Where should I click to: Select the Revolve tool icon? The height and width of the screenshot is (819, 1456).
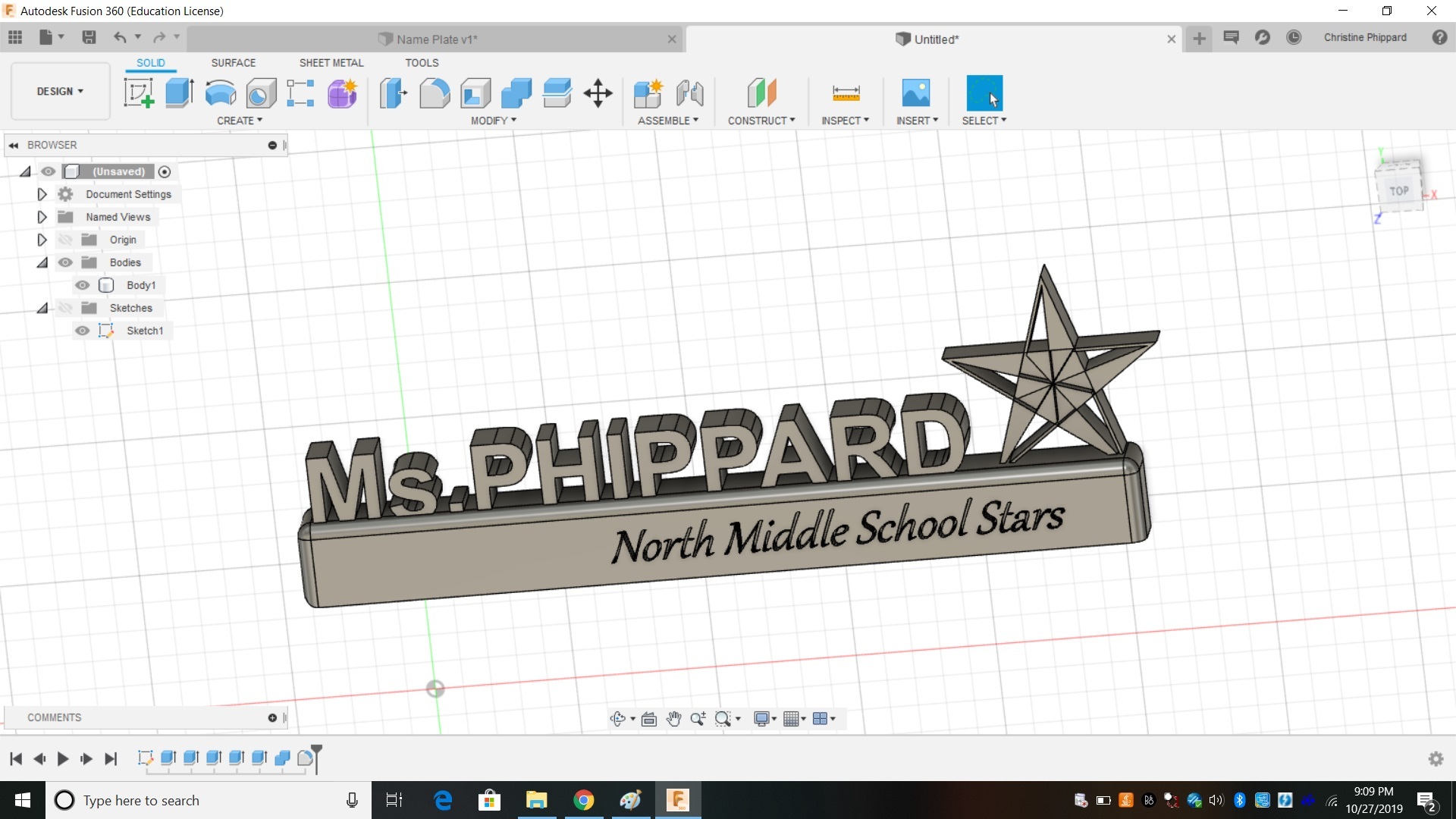(x=221, y=93)
